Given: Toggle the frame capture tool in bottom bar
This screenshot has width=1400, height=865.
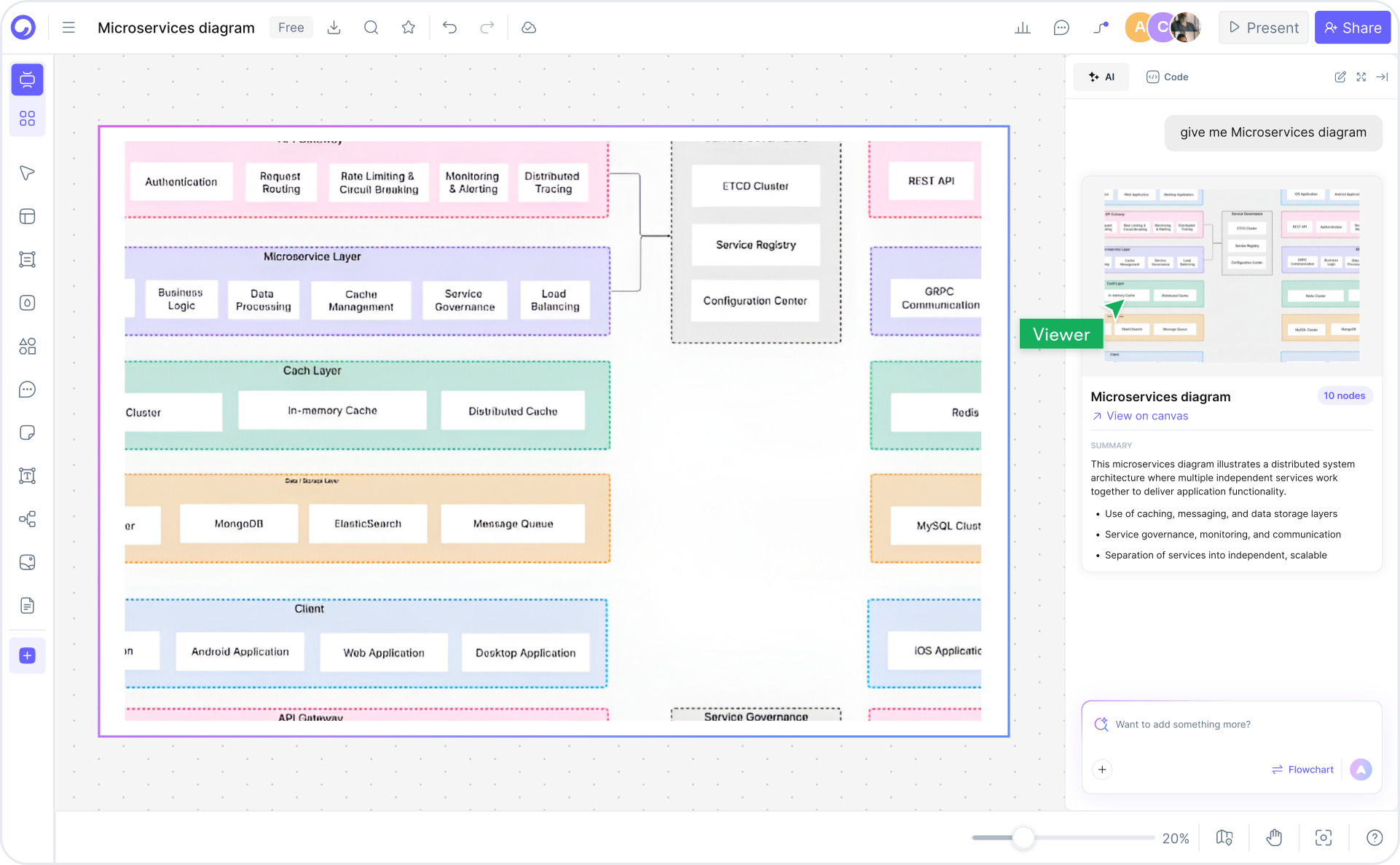Looking at the screenshot, I should (x=1324, y=837).
